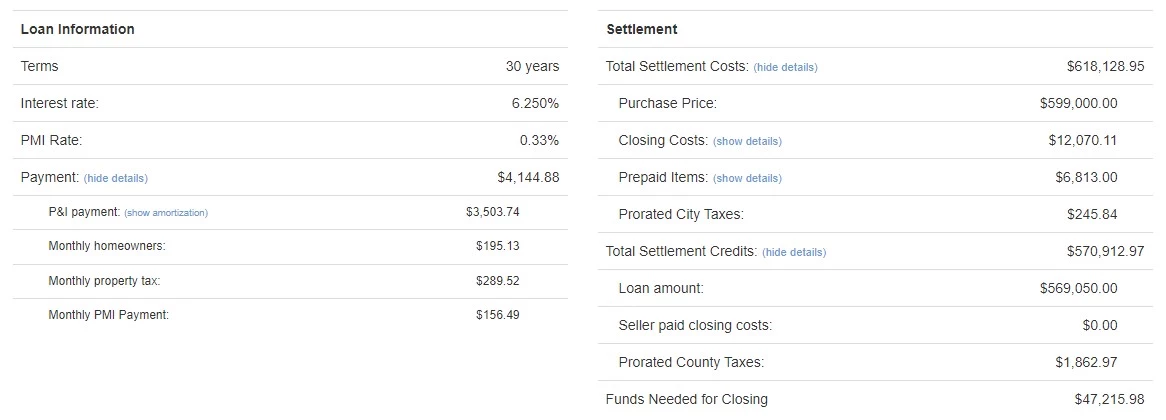This screenshot has height=420, width=1166.
Task: Select the Settlement heading
Action: point(642,30)
